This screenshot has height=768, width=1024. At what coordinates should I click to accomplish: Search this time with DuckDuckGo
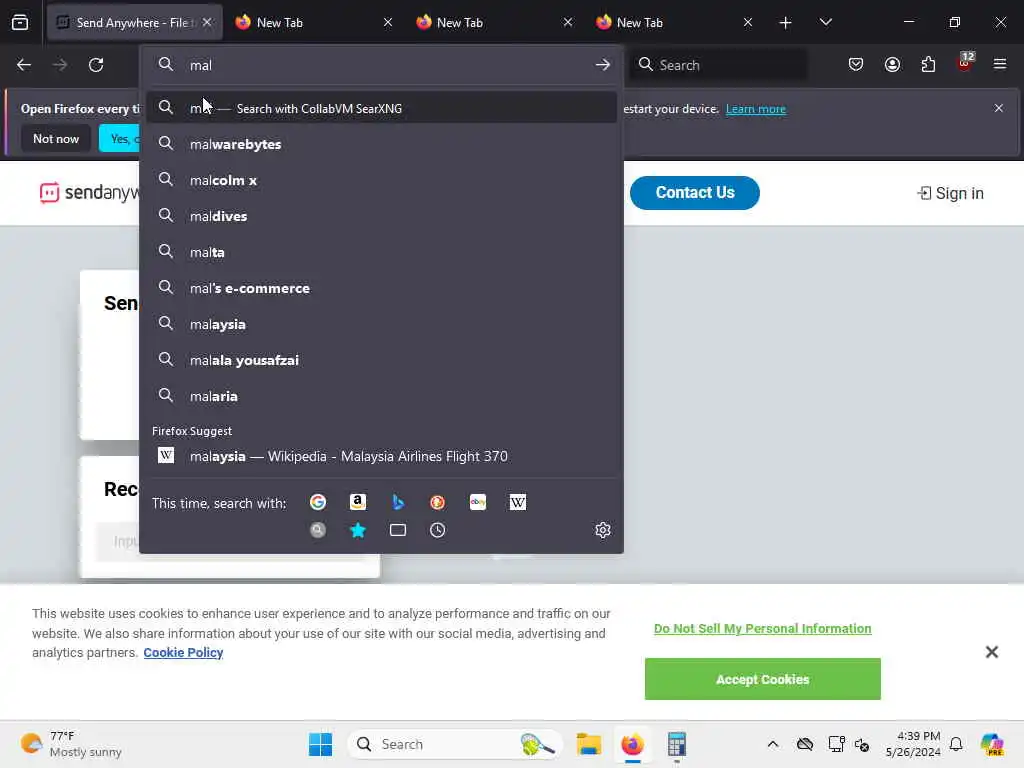click(x=438, y=502)
